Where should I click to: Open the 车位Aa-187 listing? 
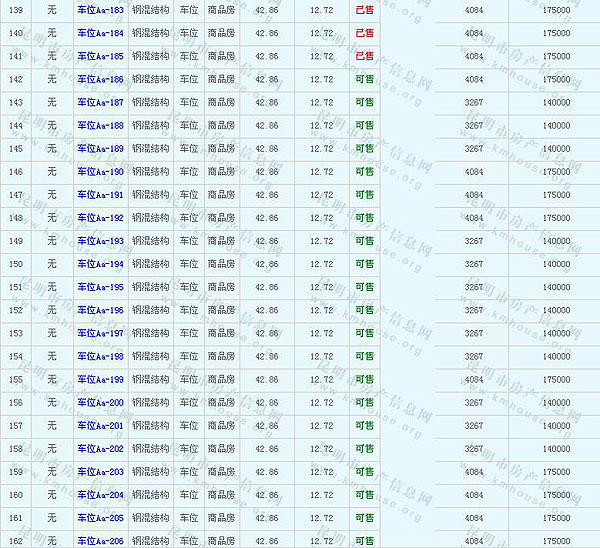point(101,102)
